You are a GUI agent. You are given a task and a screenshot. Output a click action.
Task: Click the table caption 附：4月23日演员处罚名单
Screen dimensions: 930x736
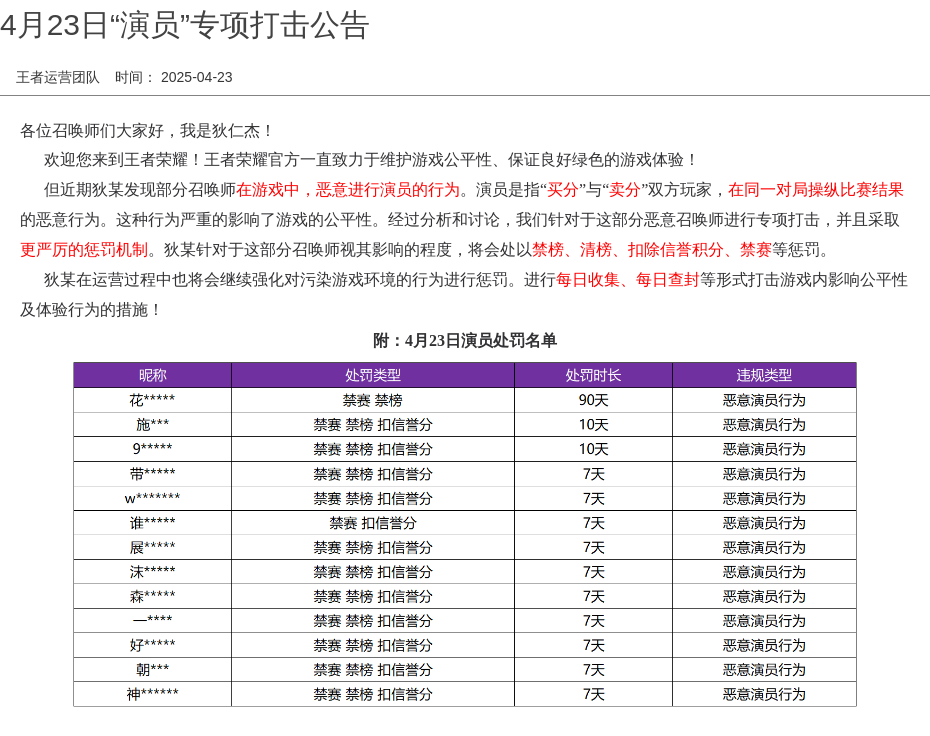click(465, 340)
